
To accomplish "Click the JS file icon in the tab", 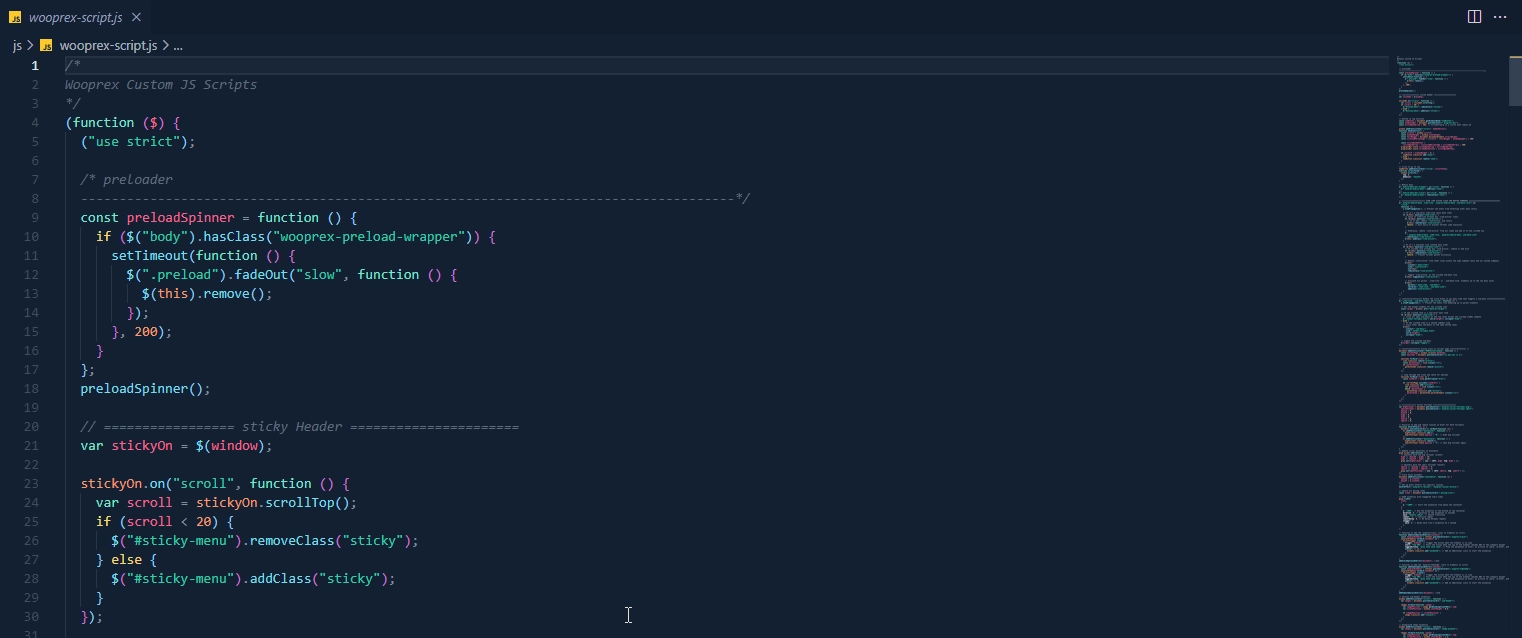I will coord(15,18).
